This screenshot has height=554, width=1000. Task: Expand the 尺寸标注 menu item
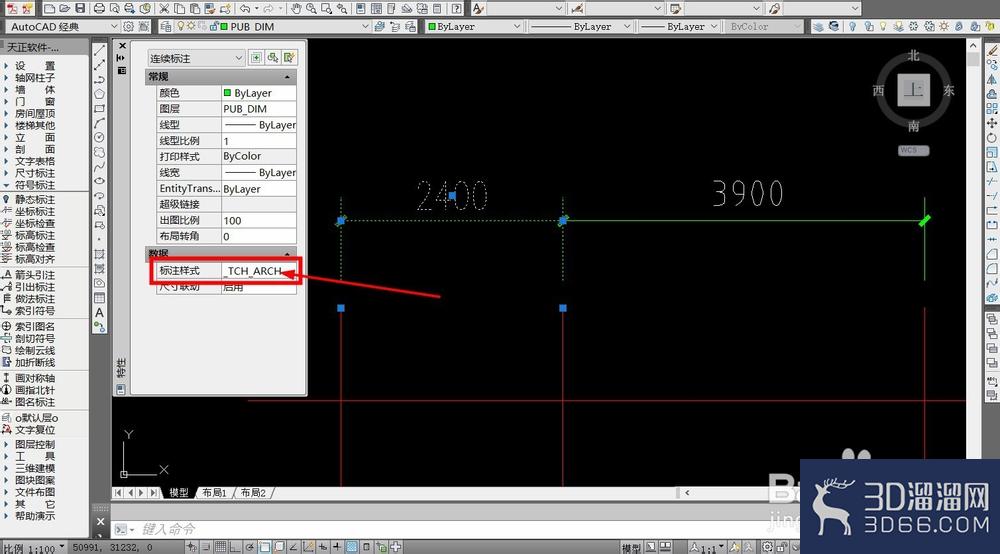[35, 173]
